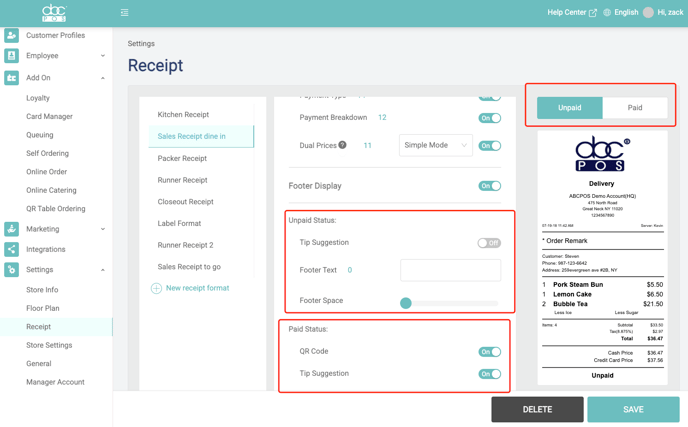Click the abcPOS logo in header

click(x=54, y=13)
